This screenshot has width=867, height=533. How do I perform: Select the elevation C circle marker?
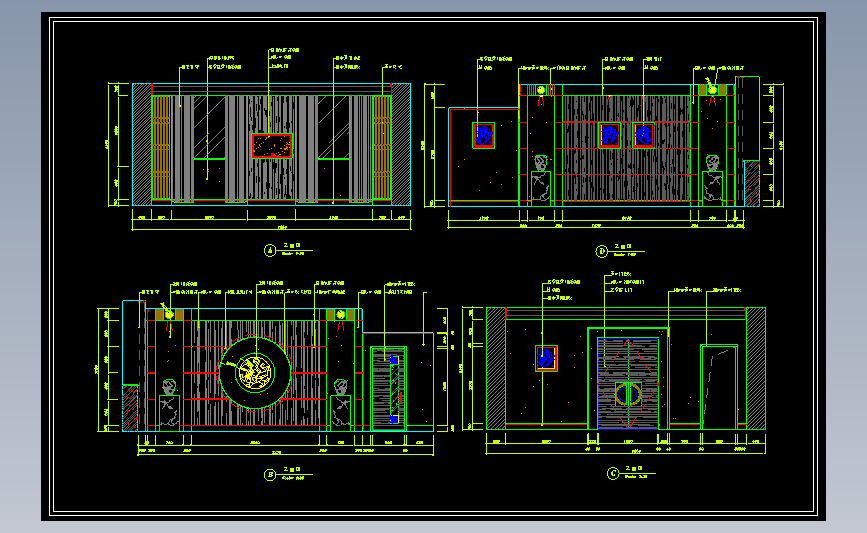tap(613, 474)
